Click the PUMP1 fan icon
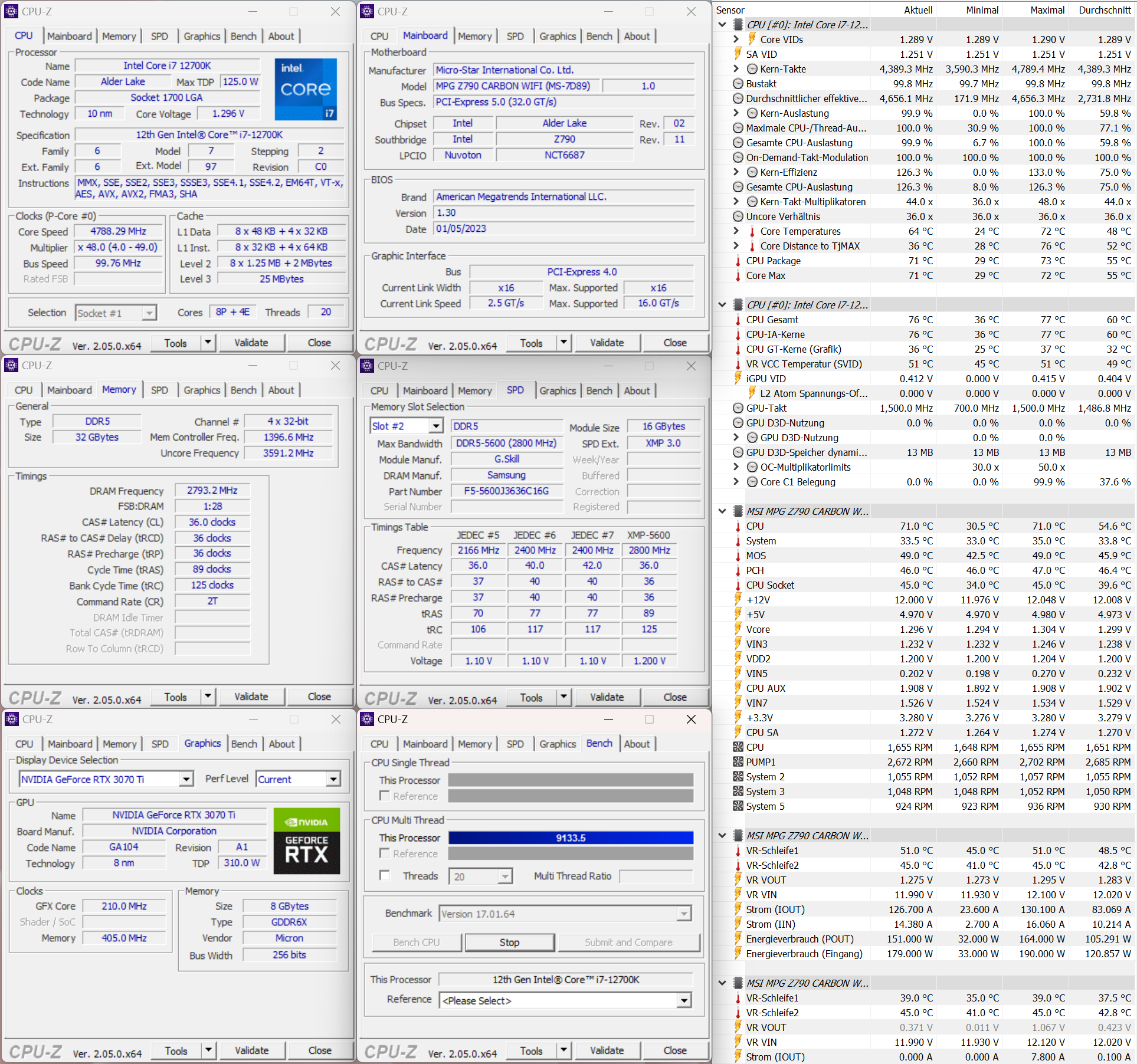This screenshot has height=1064, width=1137. click(738, 762)
